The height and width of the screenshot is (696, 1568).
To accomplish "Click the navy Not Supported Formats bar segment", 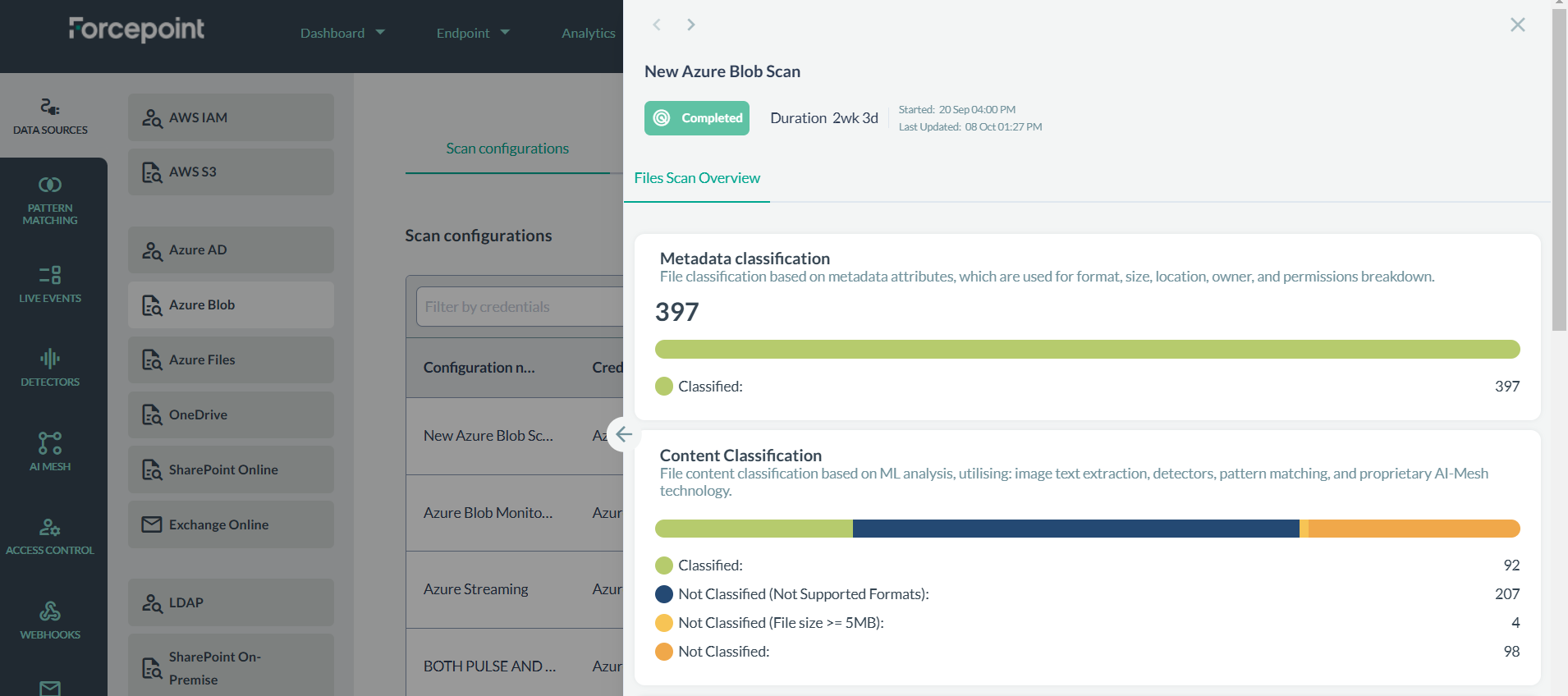I will [1075, 529].
